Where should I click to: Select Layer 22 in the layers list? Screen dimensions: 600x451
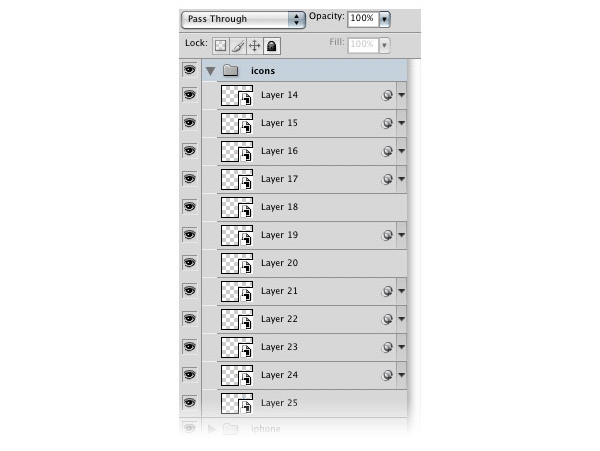pos(310,319)
